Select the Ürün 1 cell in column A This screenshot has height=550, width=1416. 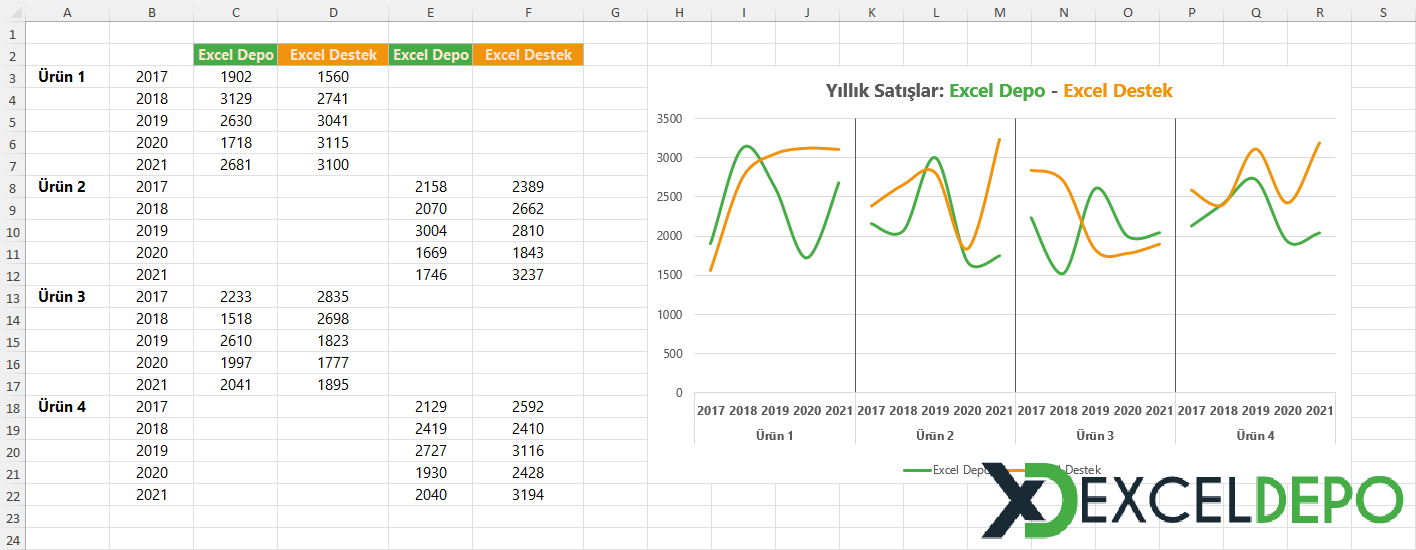point(67,77)
